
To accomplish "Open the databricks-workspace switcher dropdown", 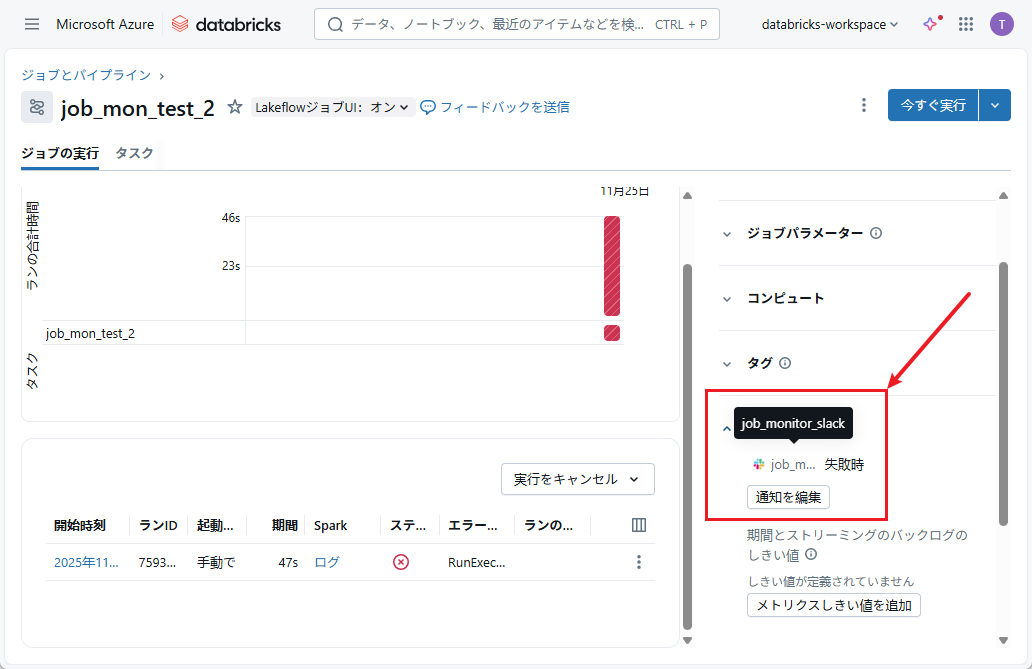I will (829, 24).
